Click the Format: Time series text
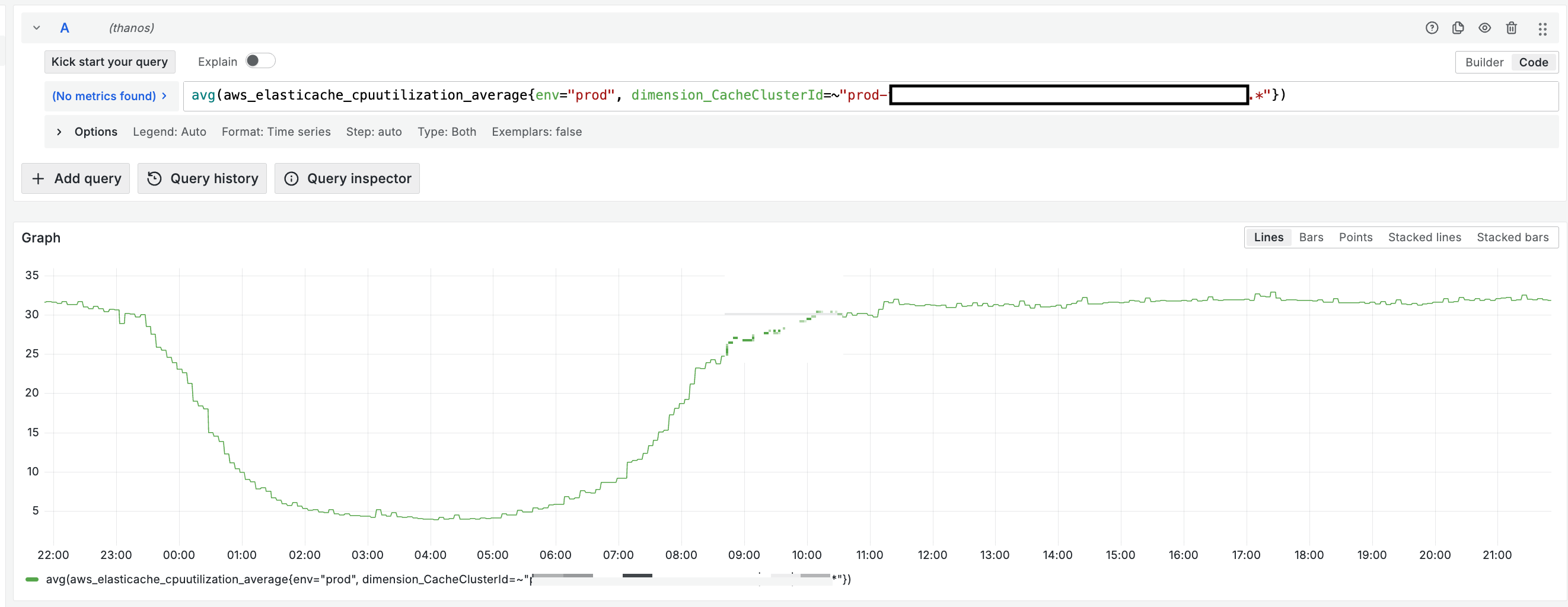This screenshot has width=1568, height=607. 276,132
